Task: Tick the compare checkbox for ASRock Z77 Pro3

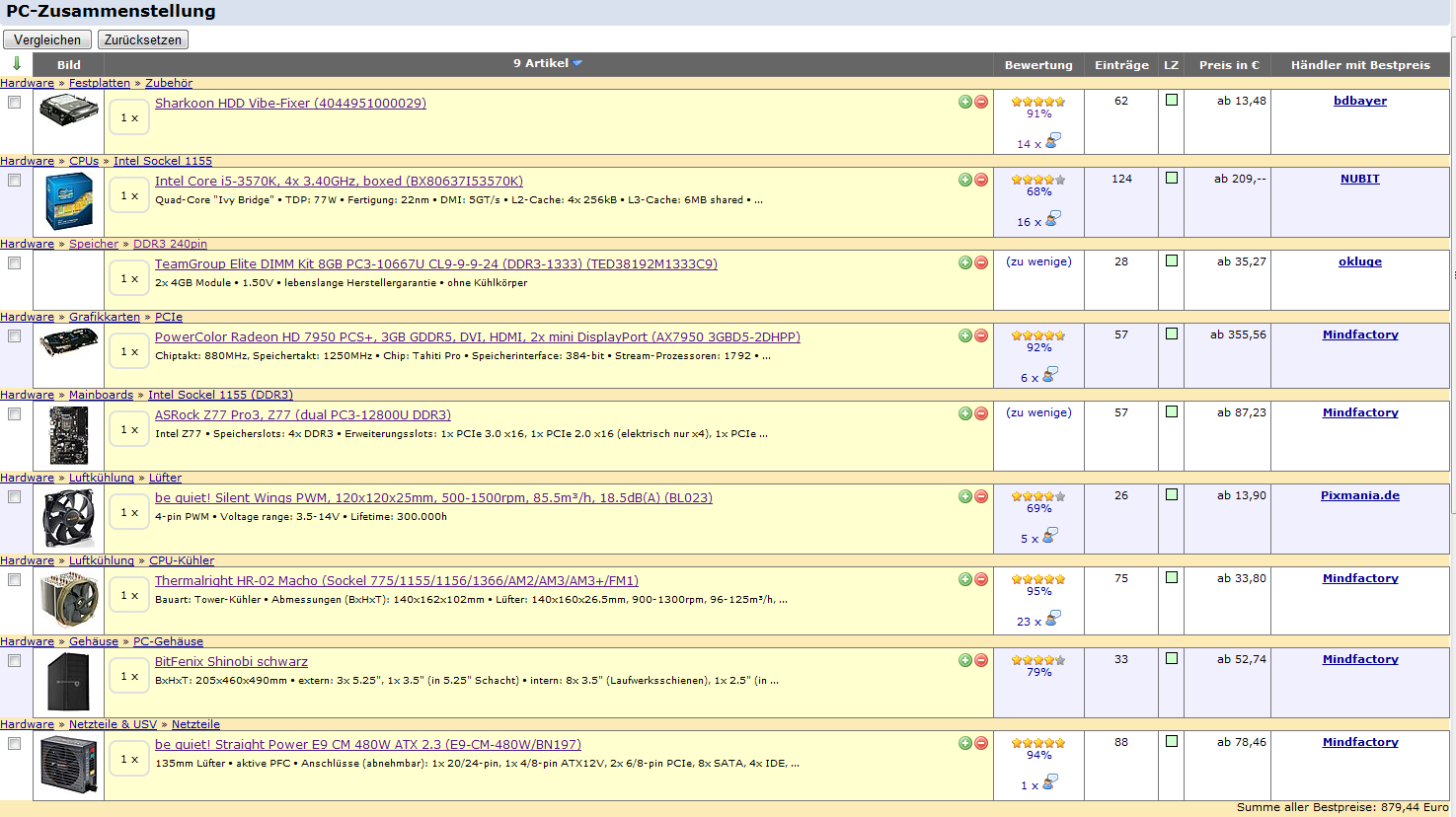Action: pyautogui.click(x=14, y=413)
